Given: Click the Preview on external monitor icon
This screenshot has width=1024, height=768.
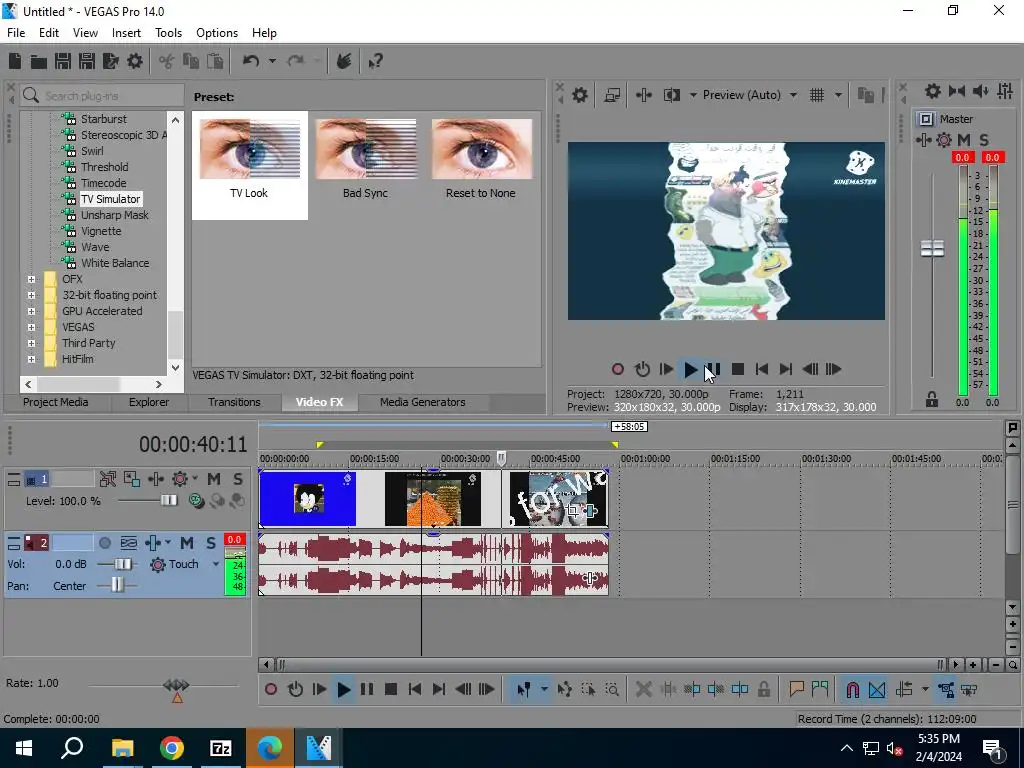Looking at the screenshot, I should click(612, 95).
